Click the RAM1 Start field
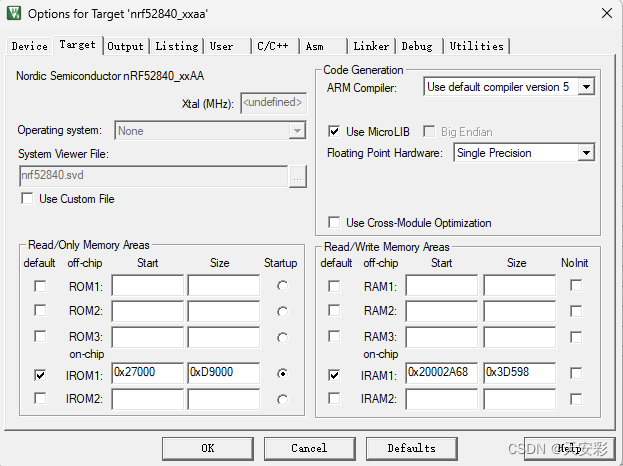The width and height of the screenshot is (623, 466). tap(442, 285)
